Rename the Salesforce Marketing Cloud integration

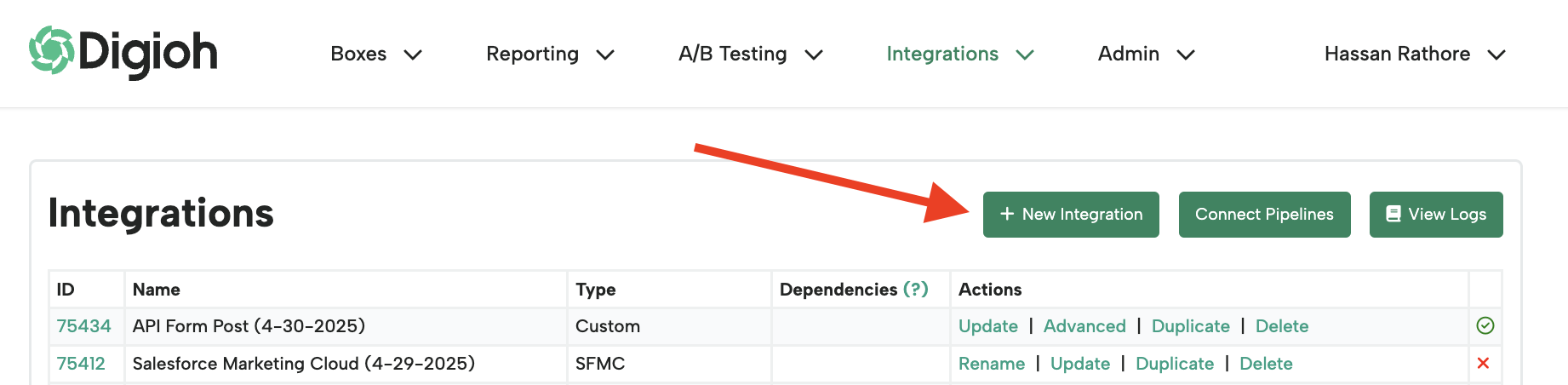(x=992, y=364)
